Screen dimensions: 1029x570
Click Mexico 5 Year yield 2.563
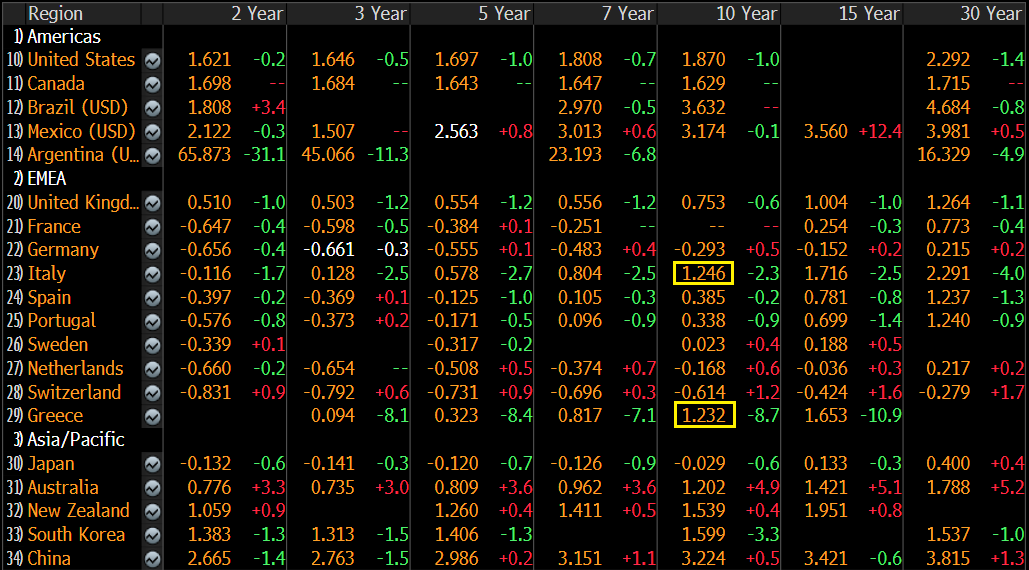tap(456, 132)
